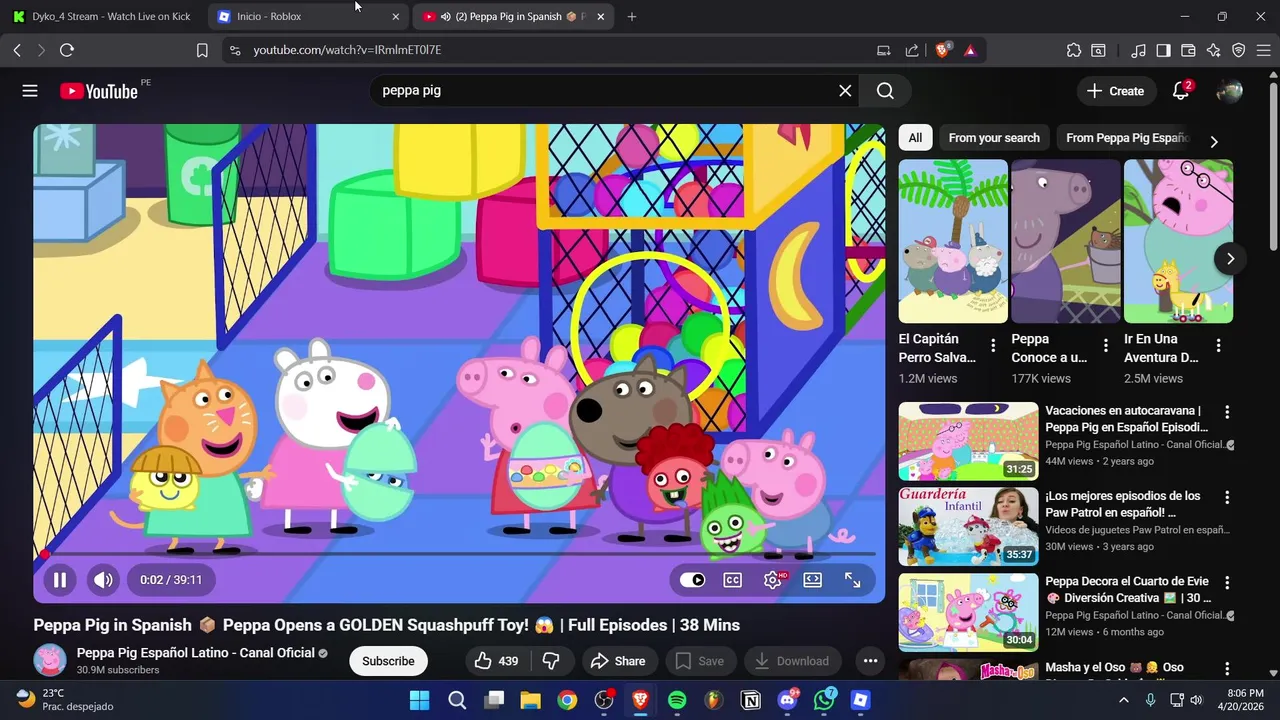
Task: Open Peppa Pig Español Latino channel name
Action: pos(195,653)
